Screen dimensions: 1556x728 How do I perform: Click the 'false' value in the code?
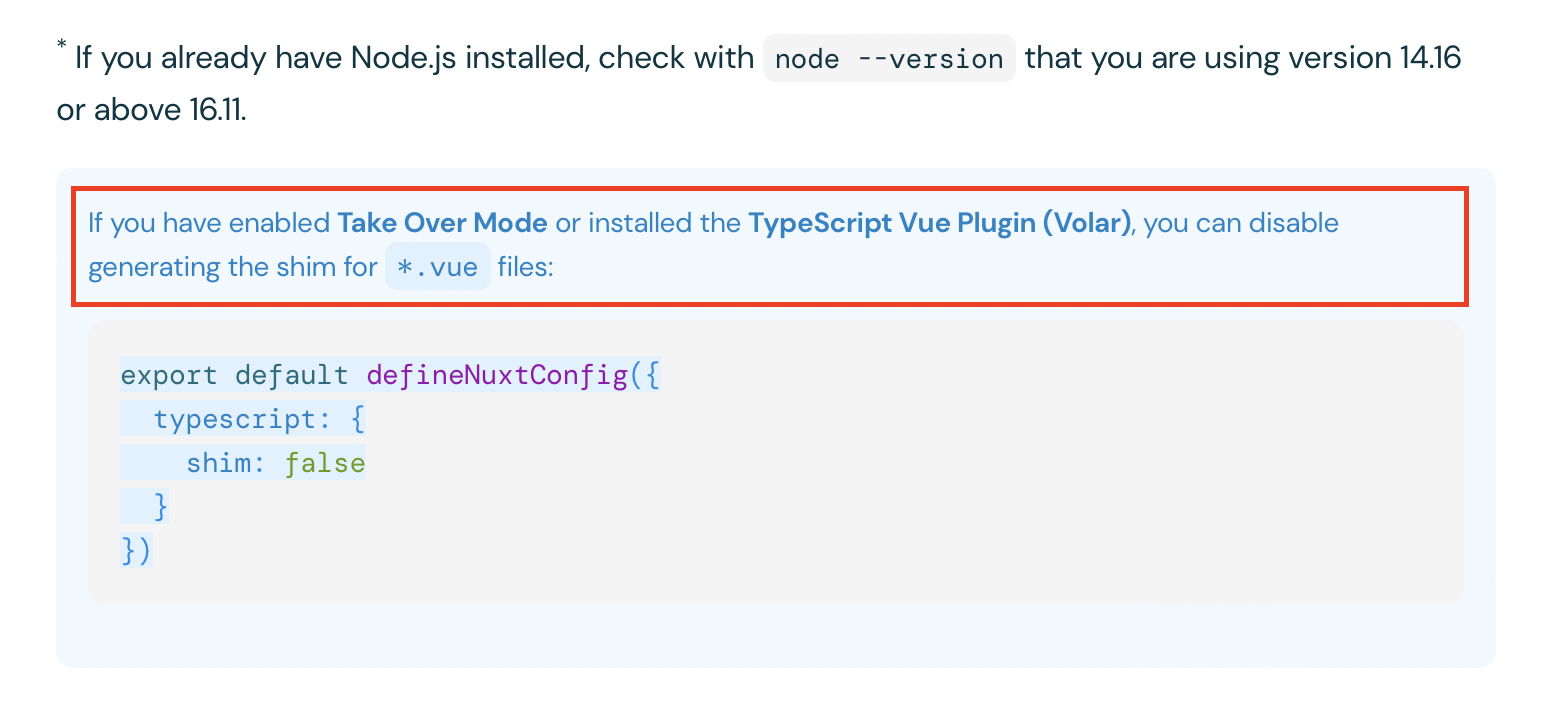[x=325, y=464]
